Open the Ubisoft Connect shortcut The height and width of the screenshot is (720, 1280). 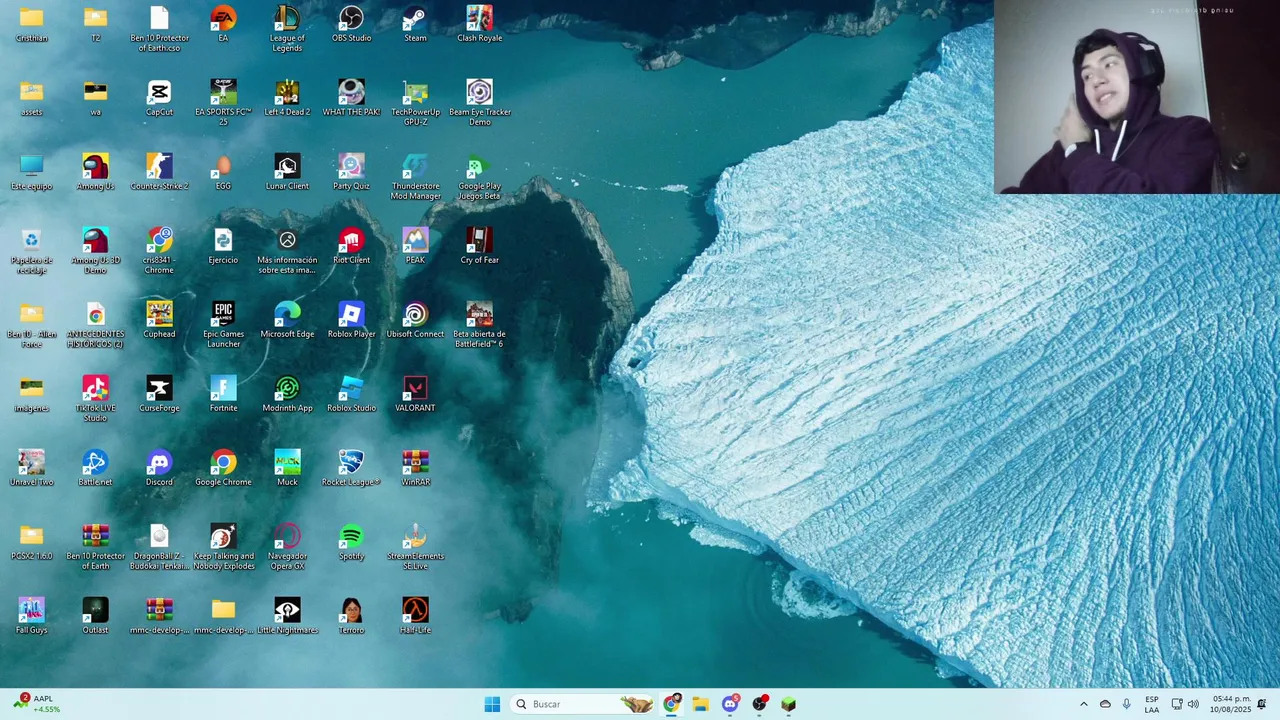(x=415, y=320)
